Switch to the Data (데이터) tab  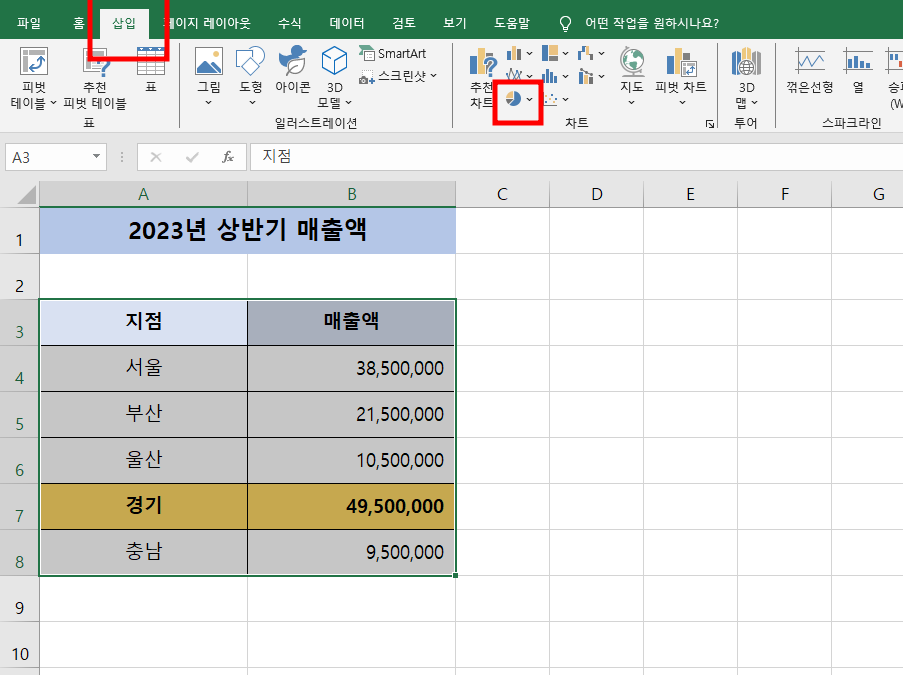(x=347, y=23)
